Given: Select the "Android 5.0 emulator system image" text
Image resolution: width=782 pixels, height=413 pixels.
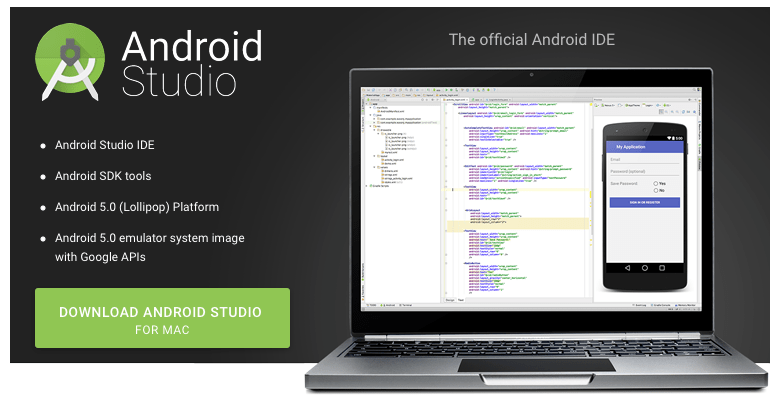Looking at the screenshot, I should (150, 238).
